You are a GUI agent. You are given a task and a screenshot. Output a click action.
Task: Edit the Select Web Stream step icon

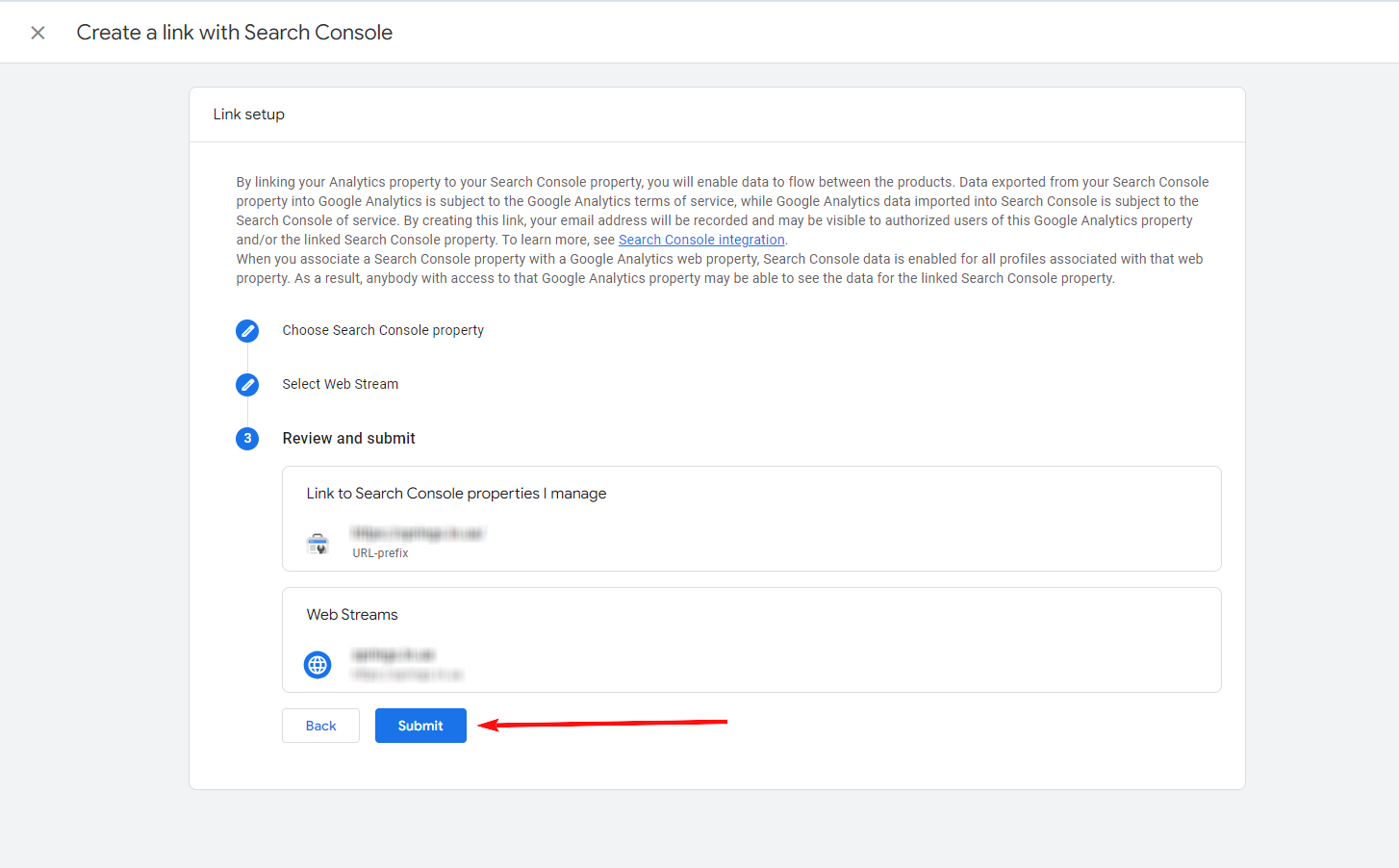coord(247,385)
